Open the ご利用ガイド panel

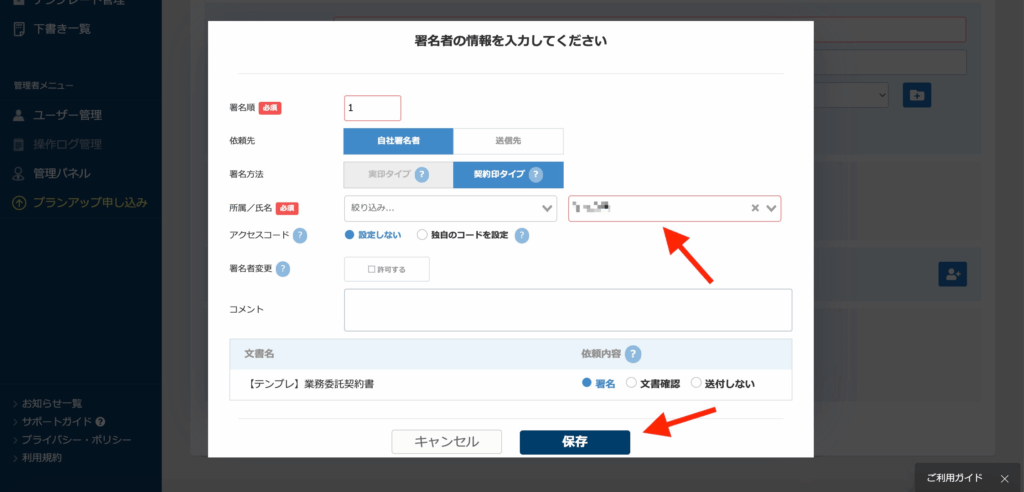coord(954,478)
